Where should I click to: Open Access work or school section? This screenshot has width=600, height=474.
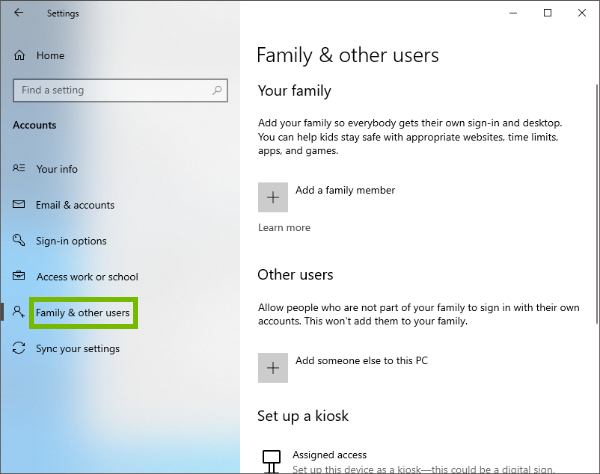[88, 277]
